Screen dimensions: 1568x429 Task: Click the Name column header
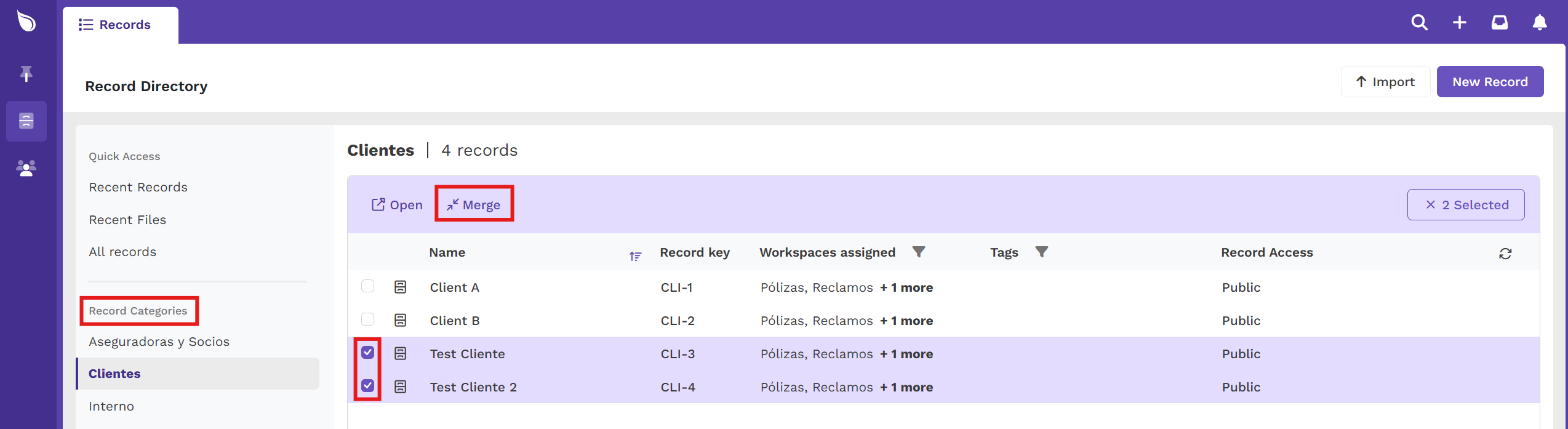(x=447, y=252)
